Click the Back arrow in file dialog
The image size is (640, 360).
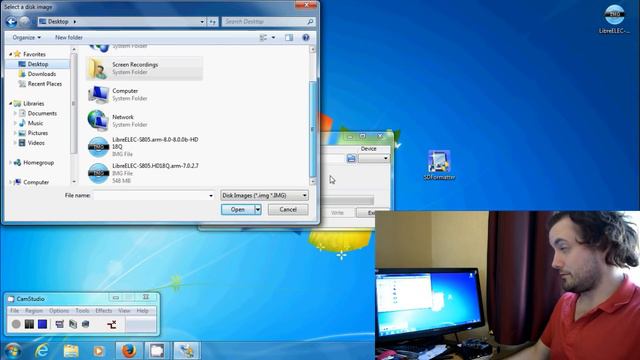pos(11,22)
